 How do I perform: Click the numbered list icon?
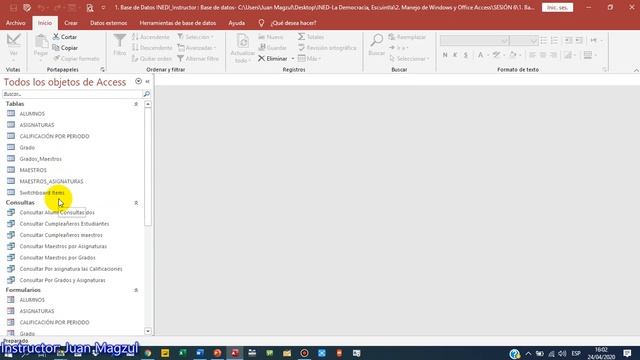tap(554, 40)
